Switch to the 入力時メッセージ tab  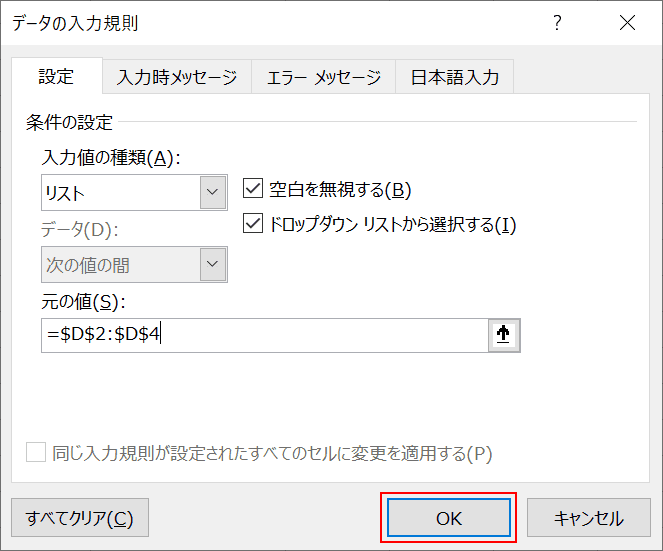coord(177,77)
